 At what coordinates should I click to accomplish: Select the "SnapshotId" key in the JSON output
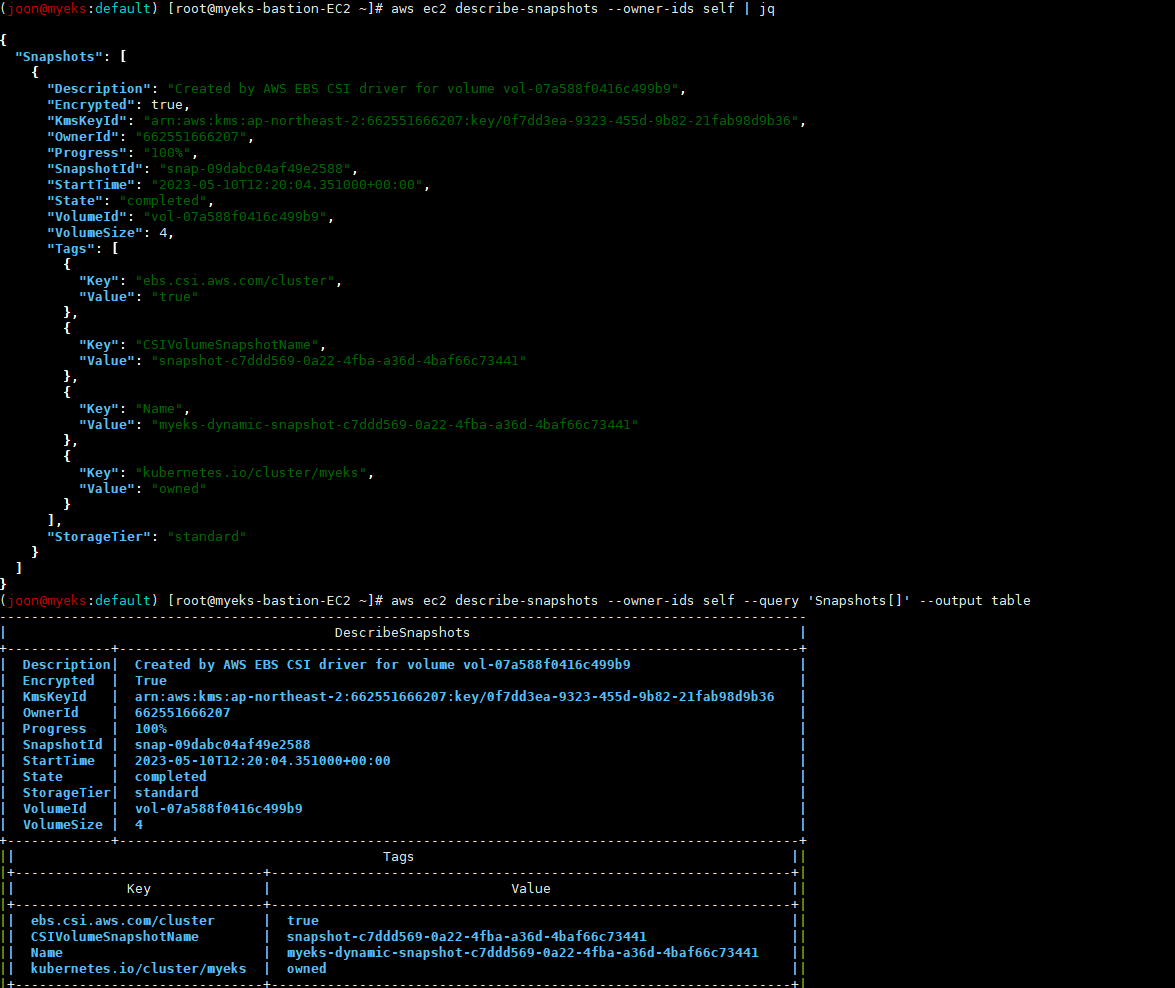pos(99,169)
